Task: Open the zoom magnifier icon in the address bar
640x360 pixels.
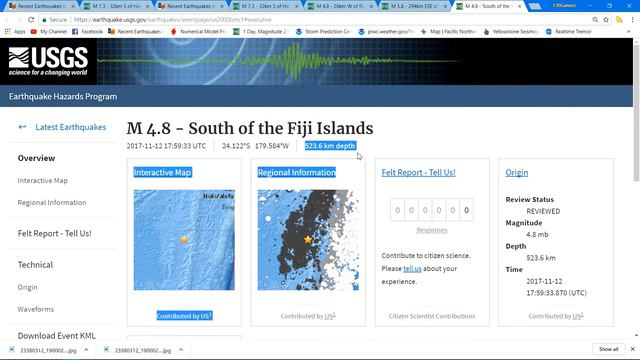Action: point(595,19)
